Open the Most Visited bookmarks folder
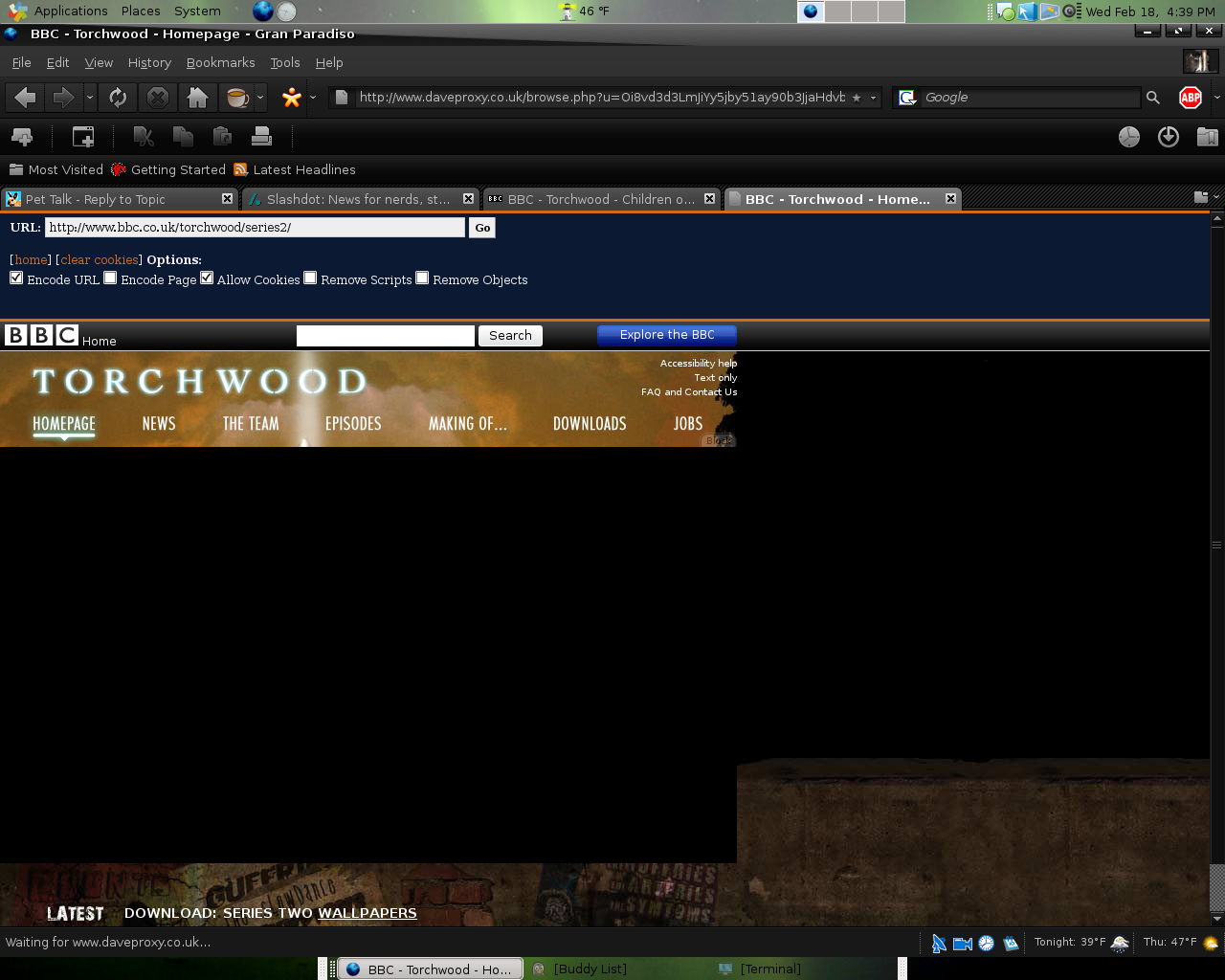 click(x=56, y=169)
